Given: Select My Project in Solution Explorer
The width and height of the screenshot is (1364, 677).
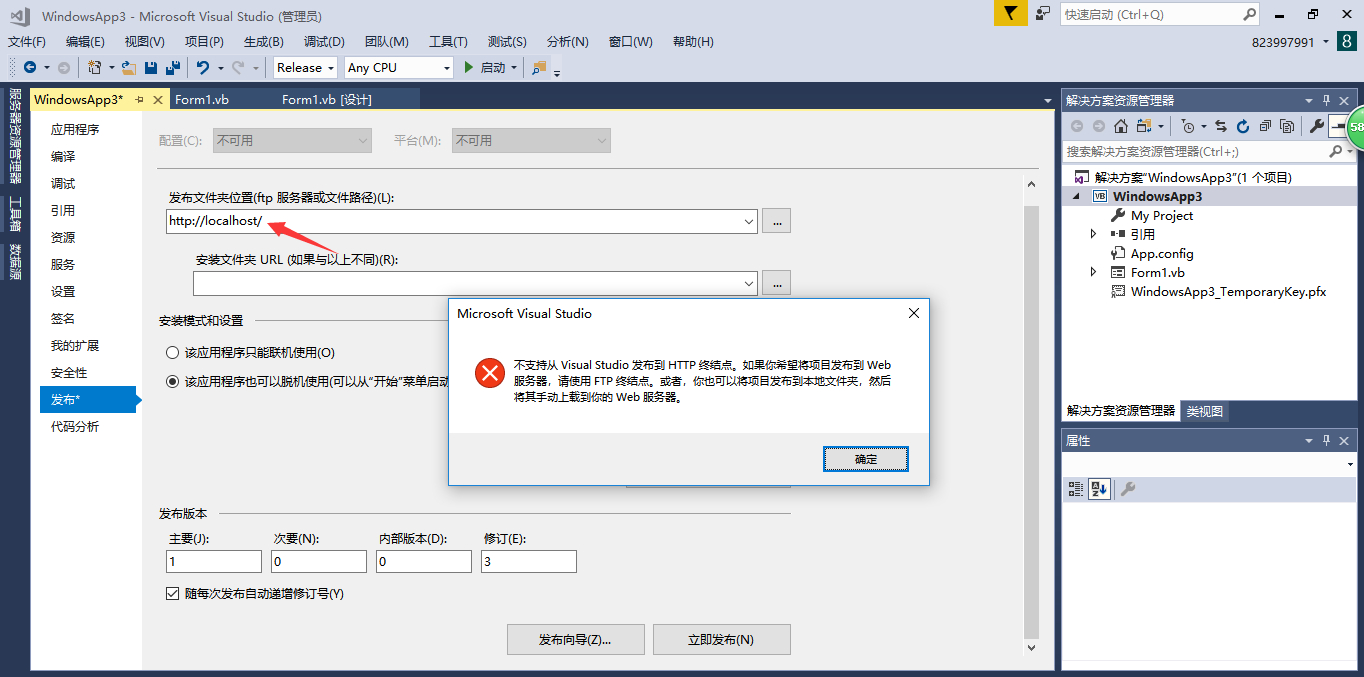Looking at the screenshot, I should point(1161,215).
